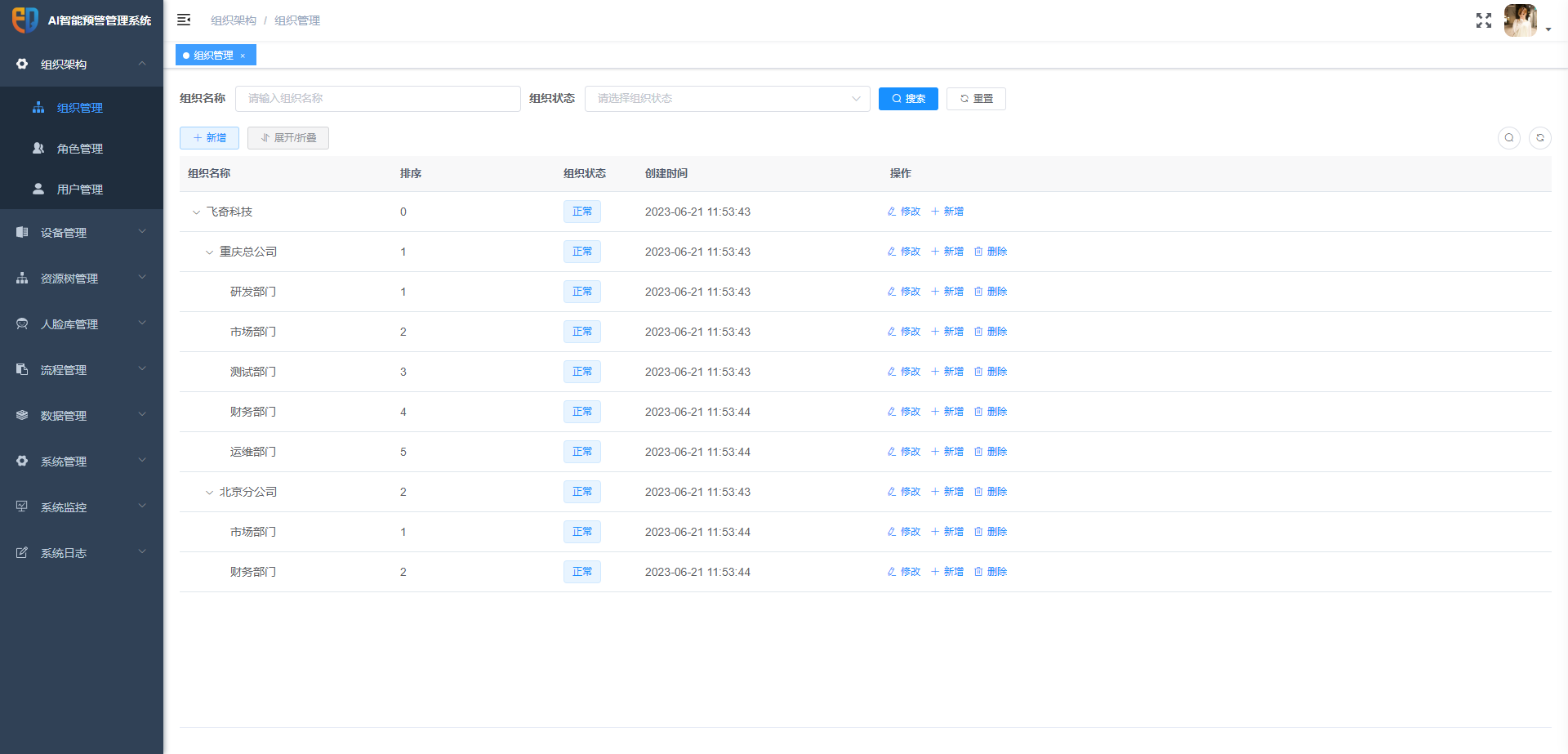Image resolution: width=1568 pixels, height=754 pixels.
Task: Open the 组织管理 sidebar item
Action: pos(82,108)
